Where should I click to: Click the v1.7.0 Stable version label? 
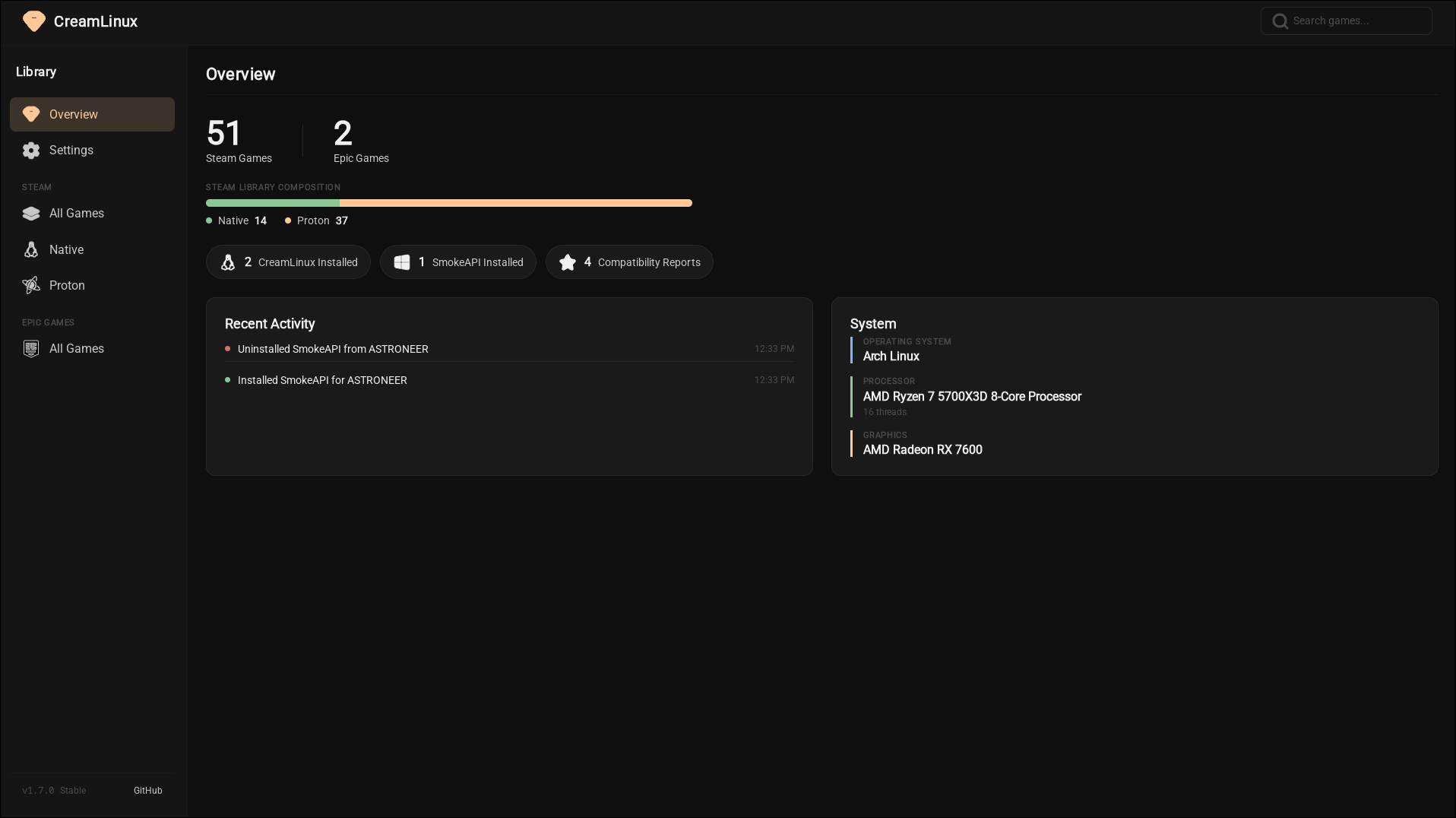click(x=54, y=791)
